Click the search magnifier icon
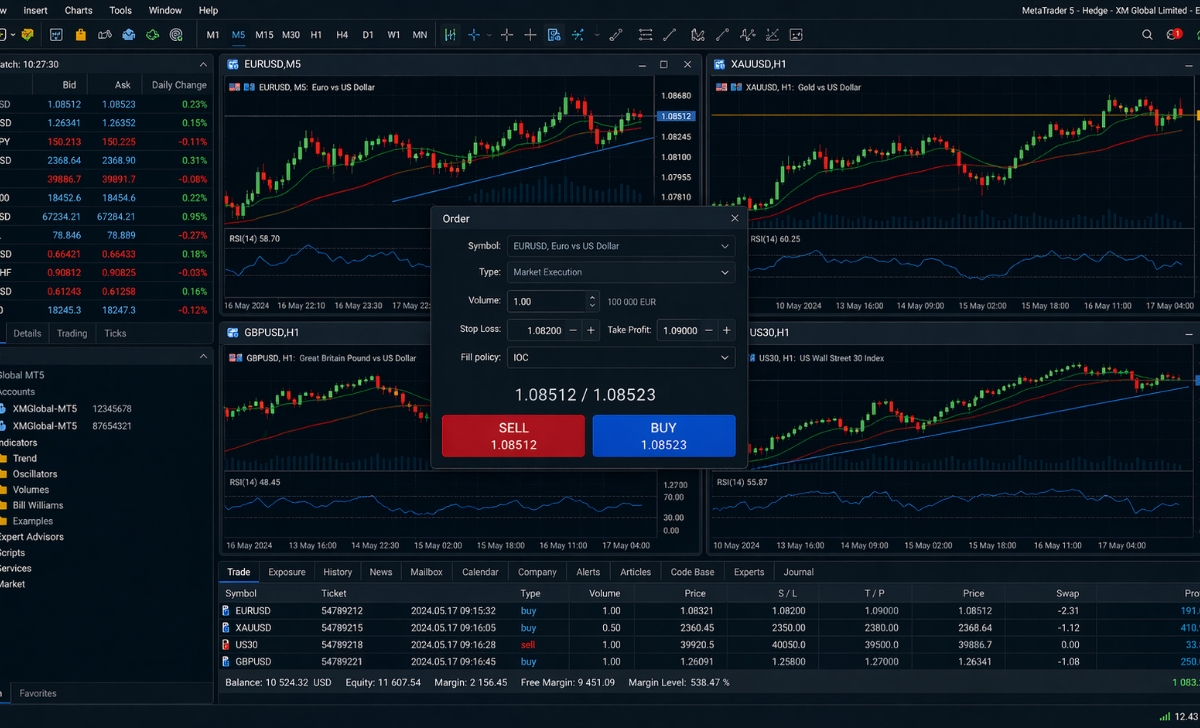 pos(1147,35)
